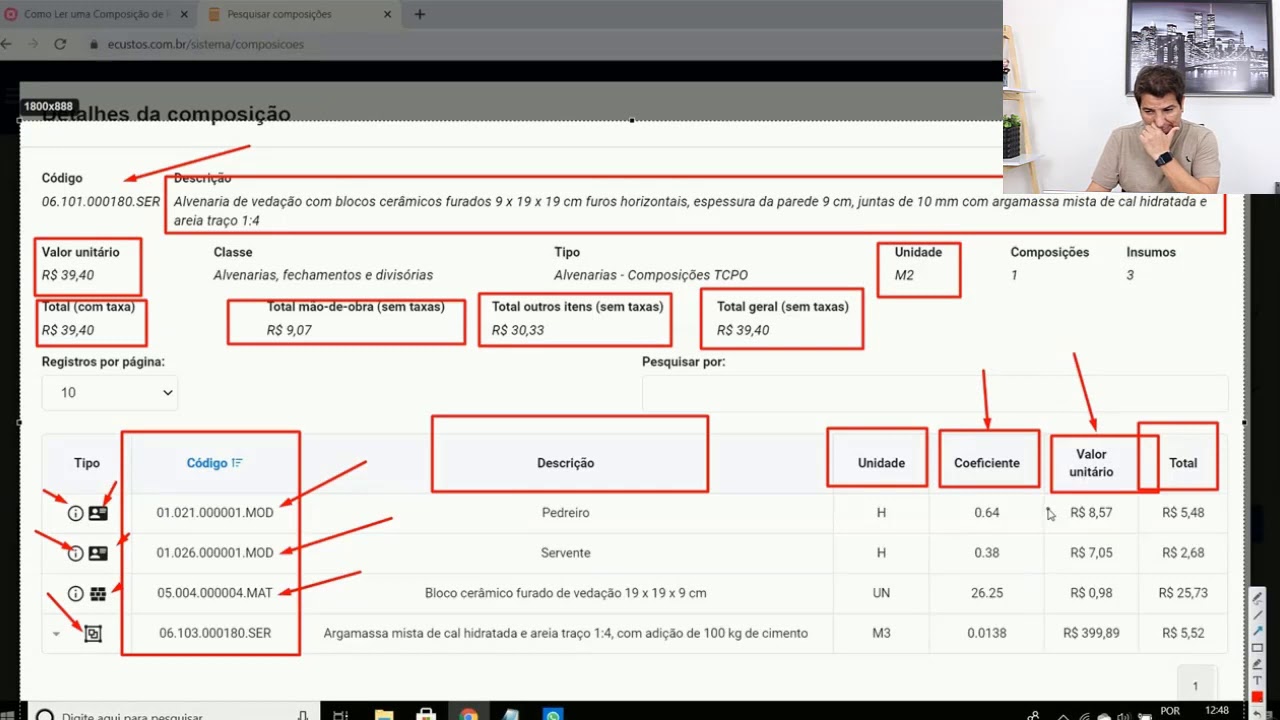Screen dimensions: 1280x720
Task: Click Total mão-de-obra value R$ 9,07
Action: click(x=289, y=330)
